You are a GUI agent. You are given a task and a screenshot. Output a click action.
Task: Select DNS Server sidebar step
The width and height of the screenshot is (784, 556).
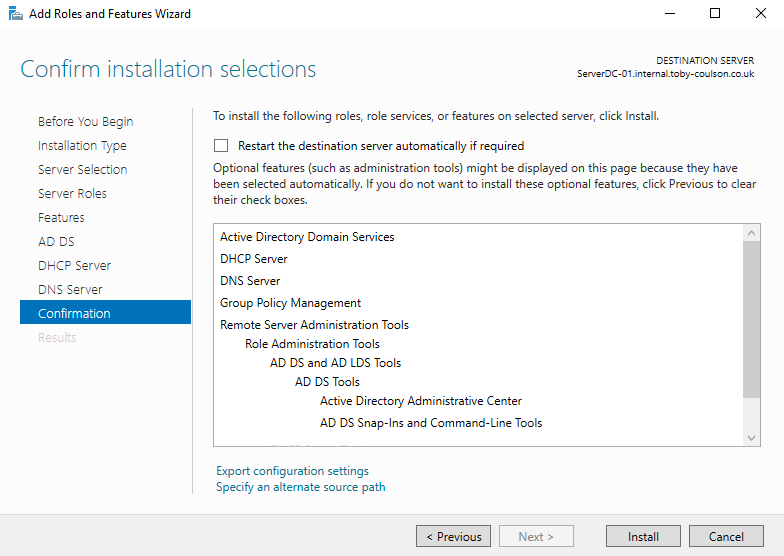coord(70,289)
